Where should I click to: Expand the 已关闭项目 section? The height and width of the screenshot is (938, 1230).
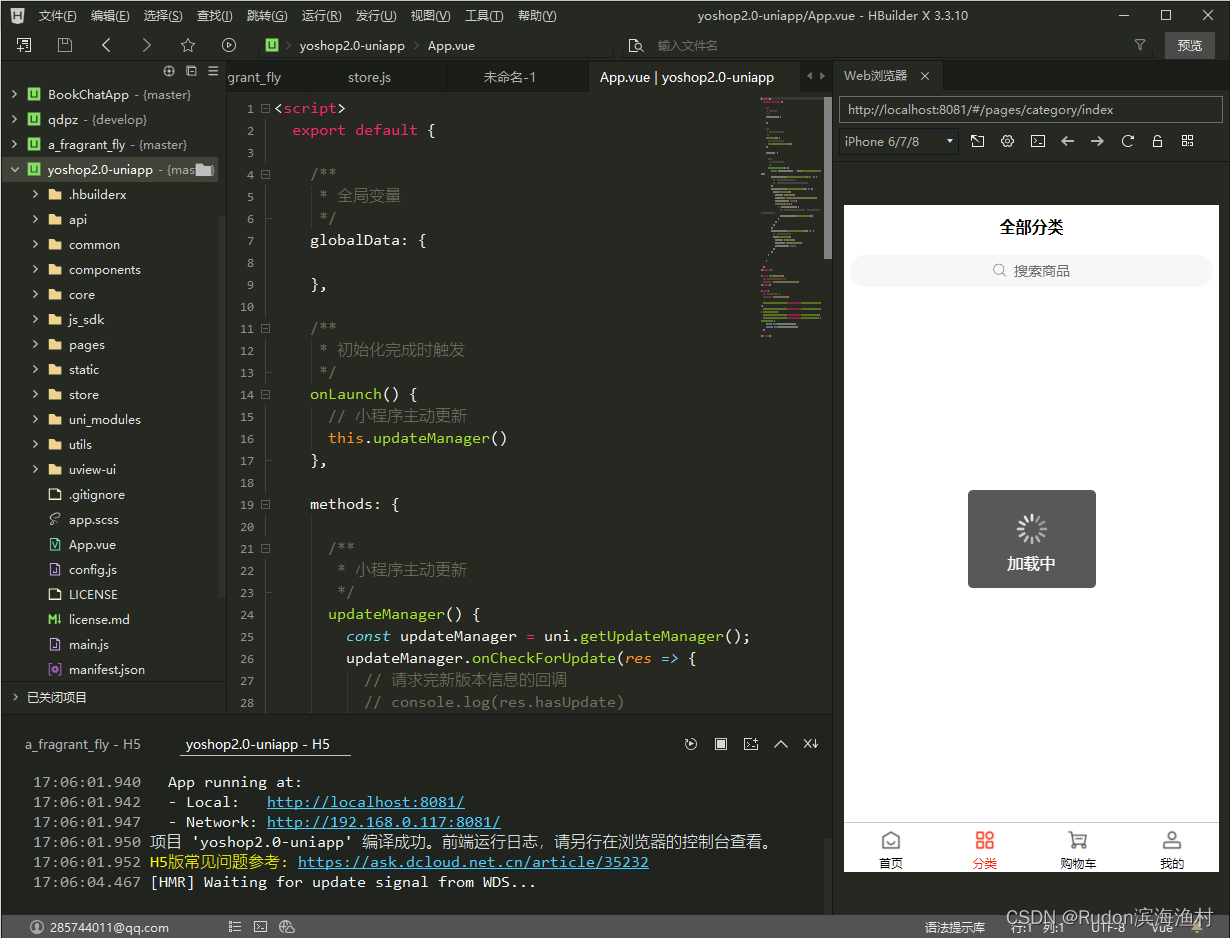coord(60,698)
